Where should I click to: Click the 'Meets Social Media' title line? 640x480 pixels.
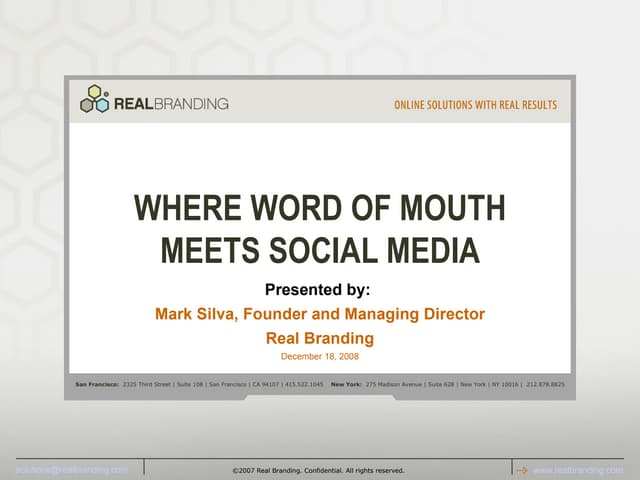(x=320, y=250)
